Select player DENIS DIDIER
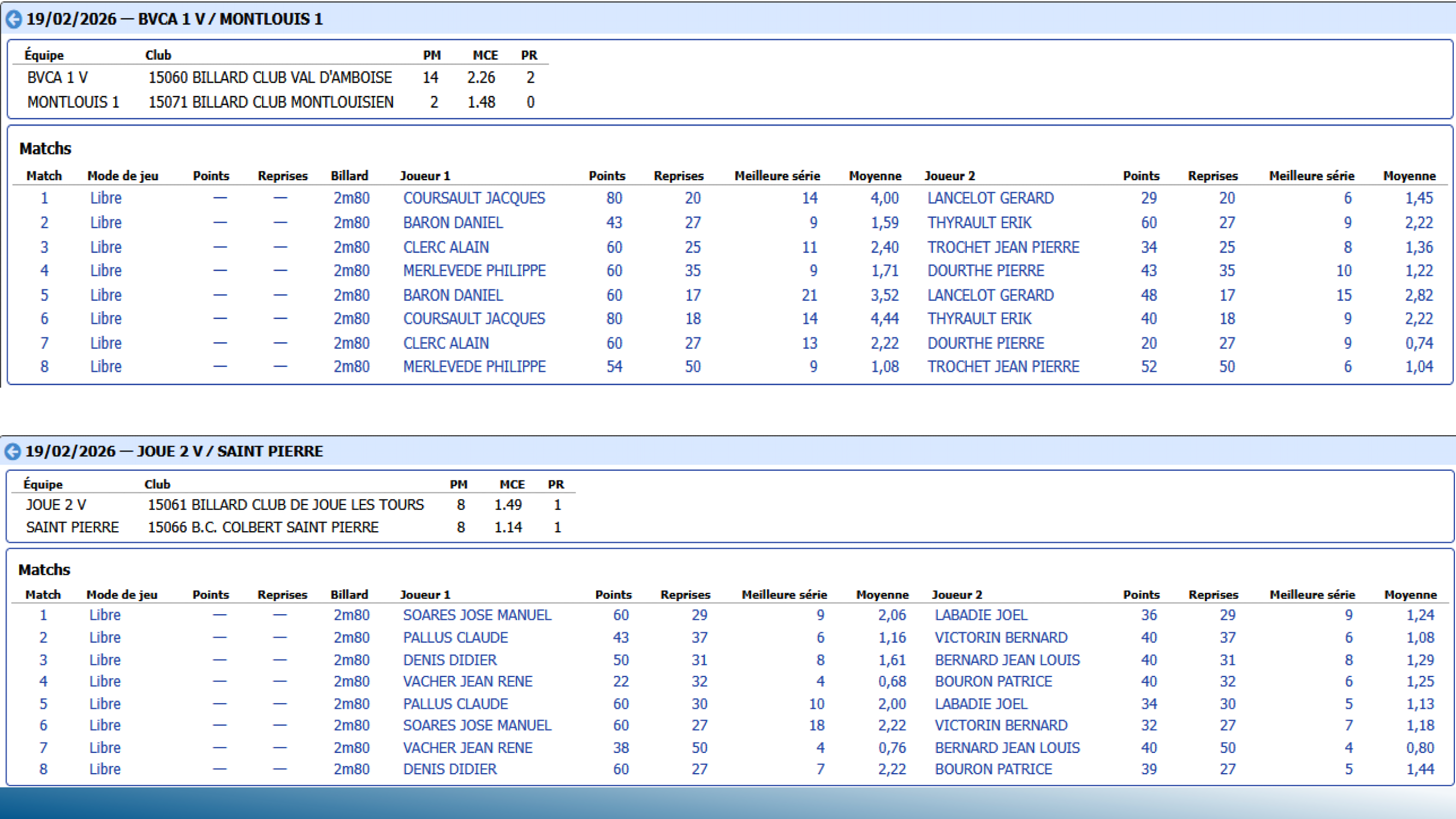The height and width of the screenshot is (819, 1456). 449,660
